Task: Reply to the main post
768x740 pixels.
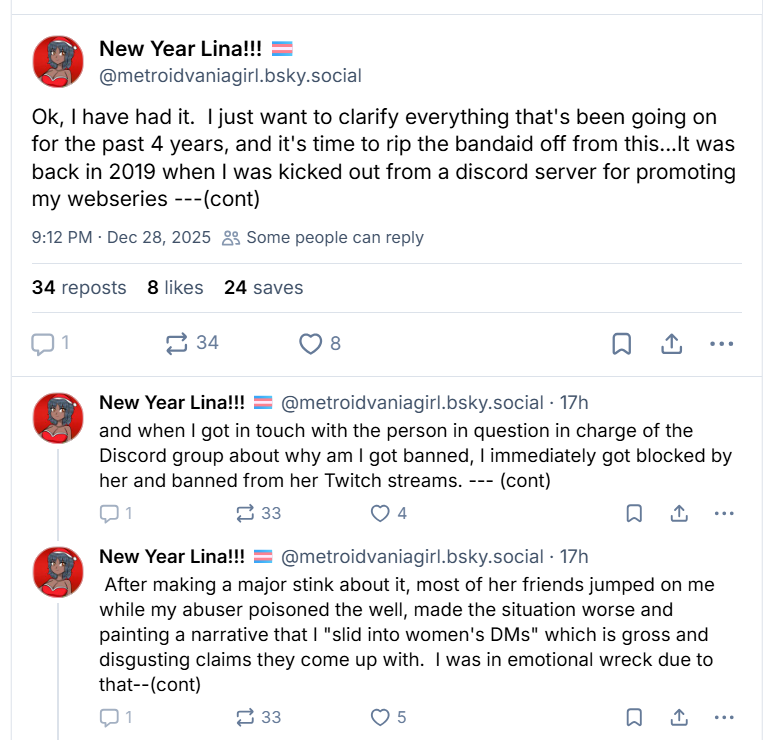Action: pos(42,344)
